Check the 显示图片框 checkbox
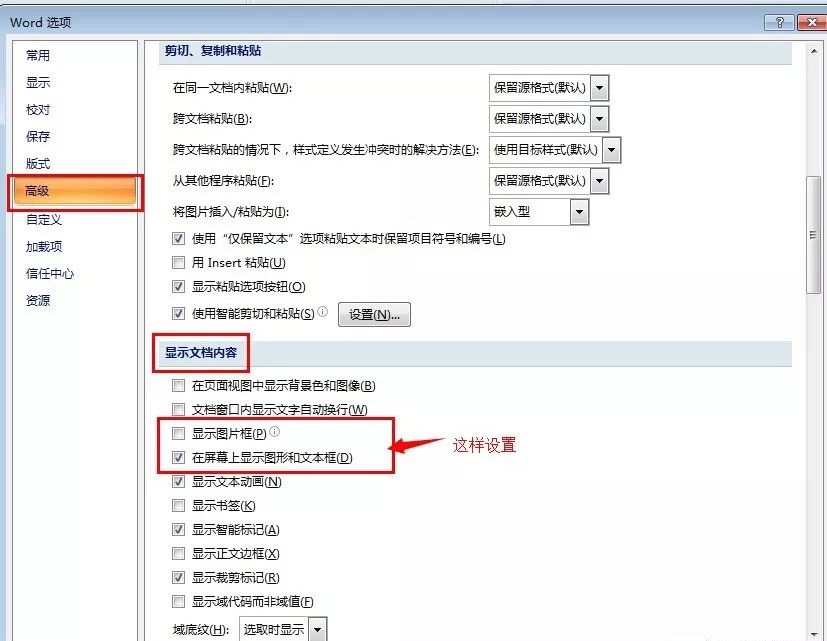 coord(178,434)
